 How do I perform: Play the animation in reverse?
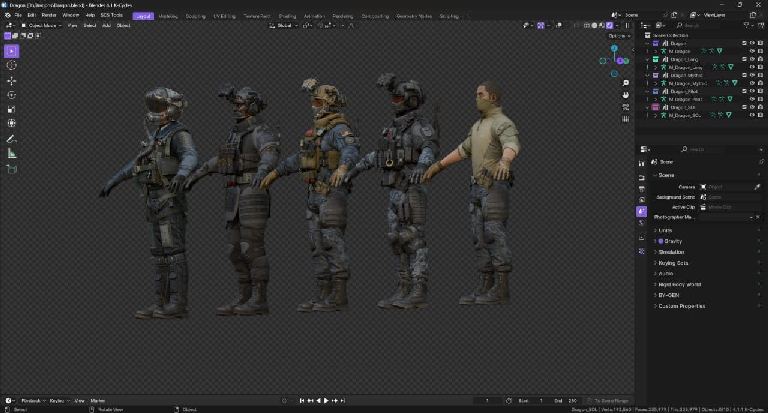click(318, 401)
